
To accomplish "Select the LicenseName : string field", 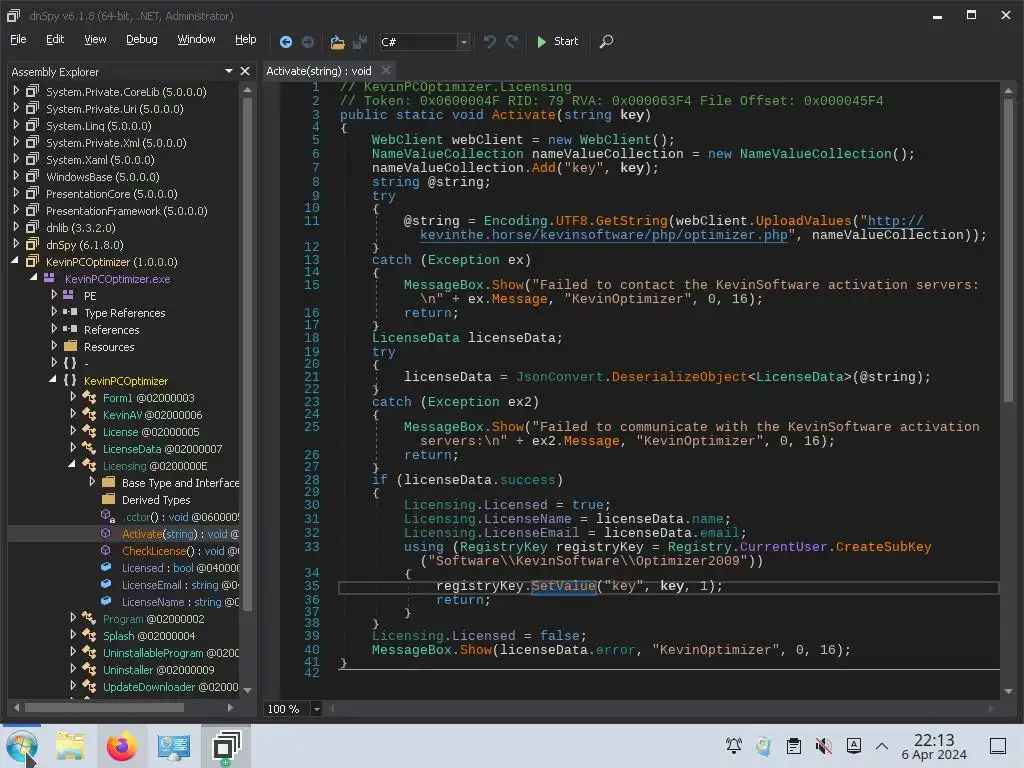I will [x=180, y=602].
